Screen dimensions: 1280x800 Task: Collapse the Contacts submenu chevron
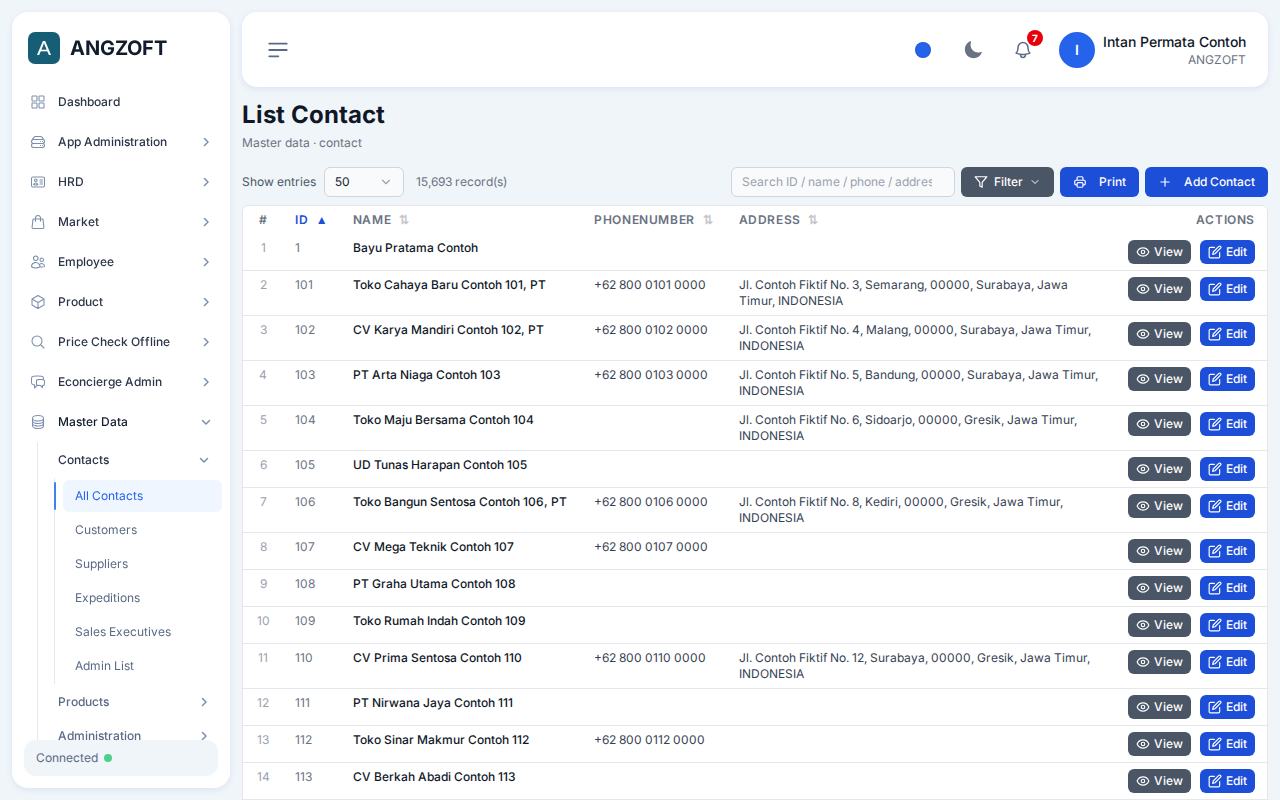(204, 460)
